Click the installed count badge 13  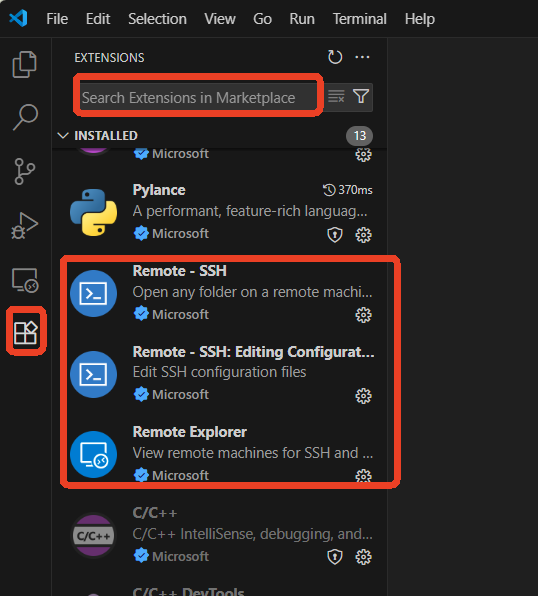[360, 136]
